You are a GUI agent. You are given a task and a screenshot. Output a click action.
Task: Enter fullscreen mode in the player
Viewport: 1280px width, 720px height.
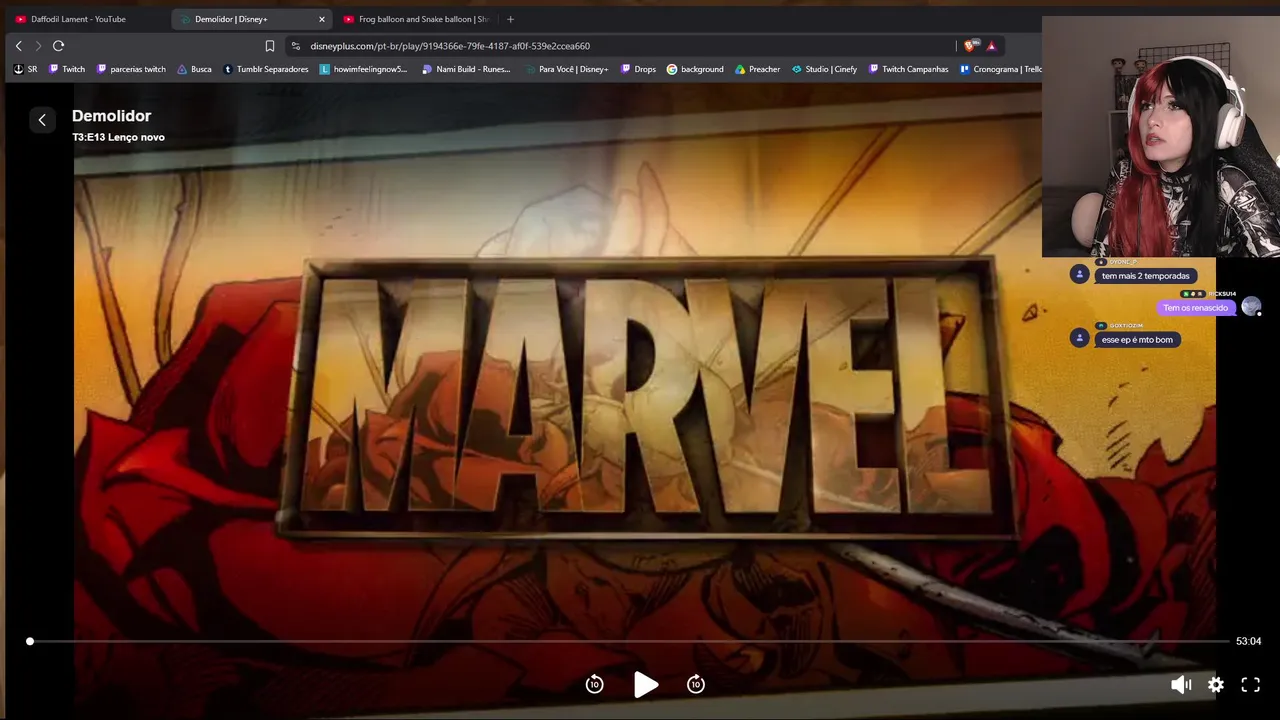coord(1250,684)
